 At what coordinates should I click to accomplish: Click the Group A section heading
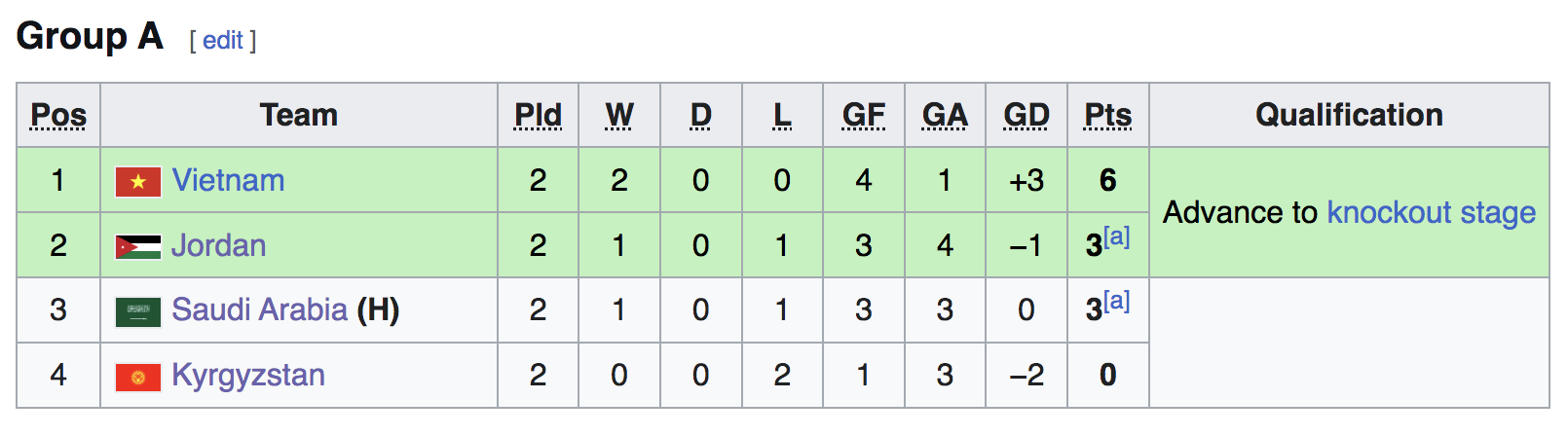tap(90, 37)
